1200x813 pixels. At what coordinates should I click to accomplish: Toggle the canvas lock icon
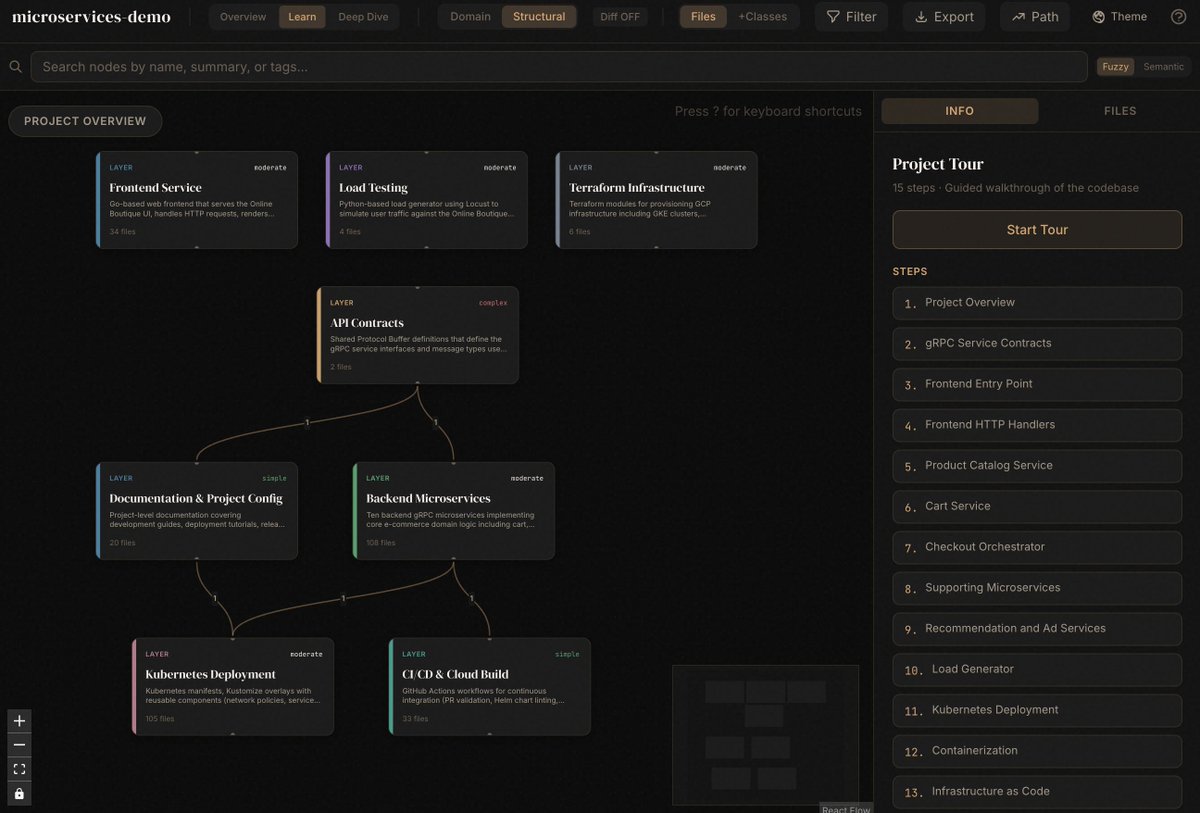(x=19, y=794)
